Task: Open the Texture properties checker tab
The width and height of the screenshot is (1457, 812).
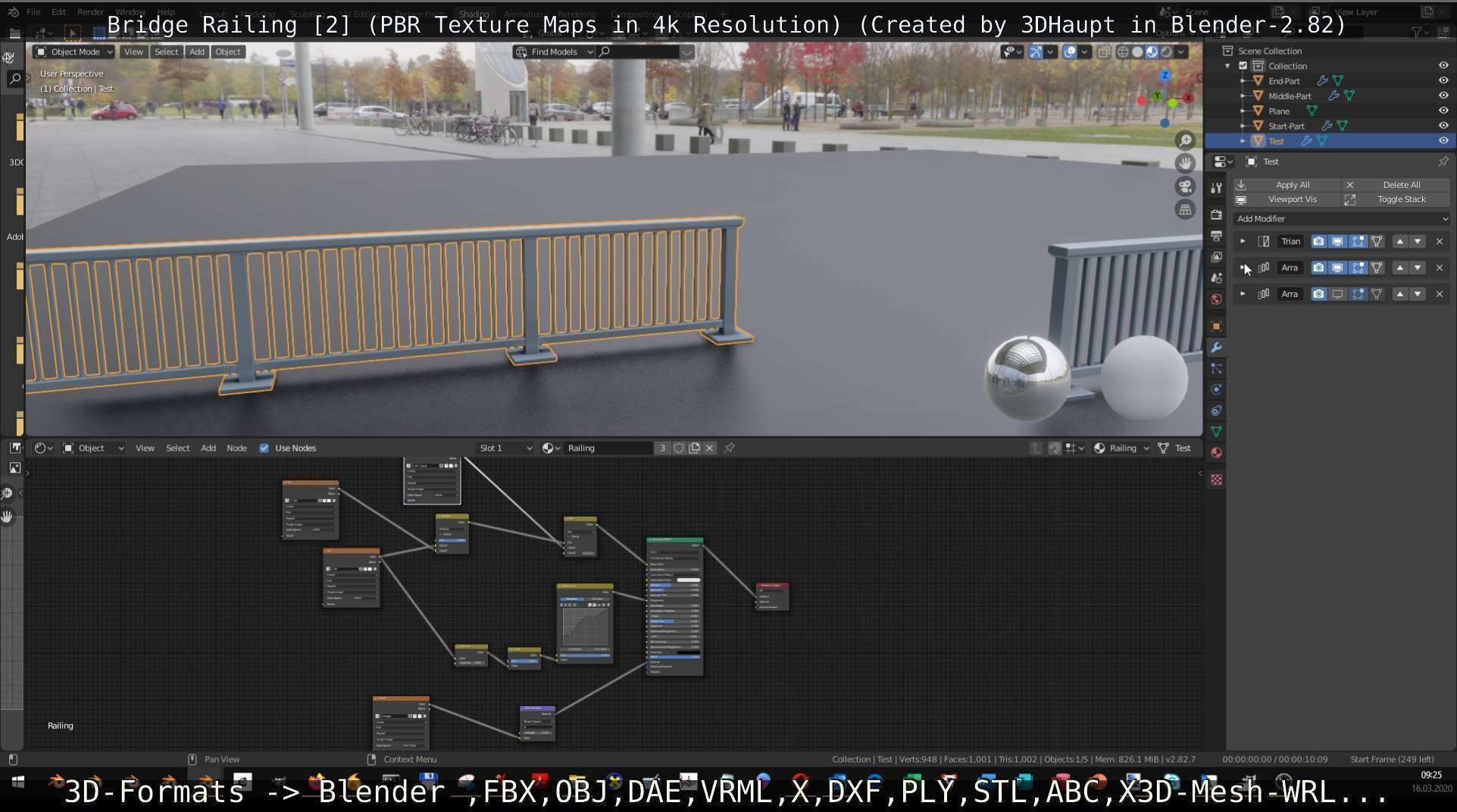Action: (1216, 480)
